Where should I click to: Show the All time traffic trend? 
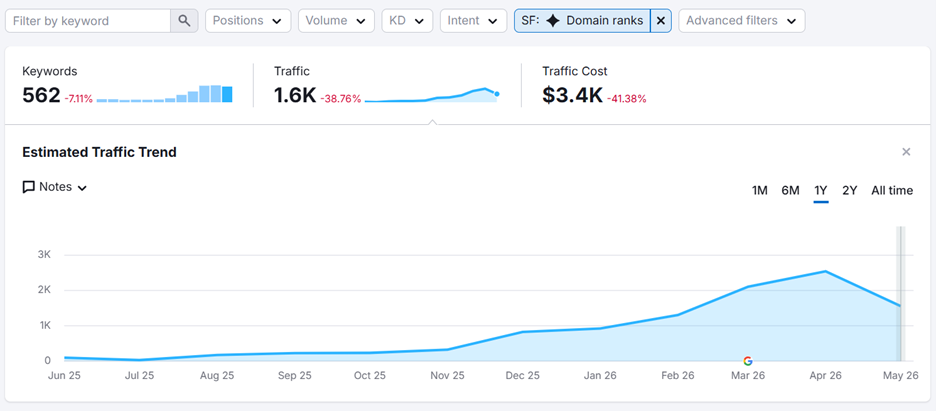tap(892, 191)
